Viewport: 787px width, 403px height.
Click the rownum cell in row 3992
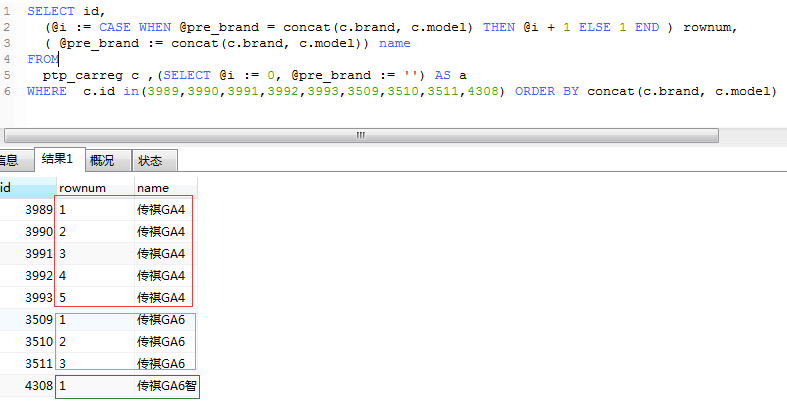tap(95, 276)
